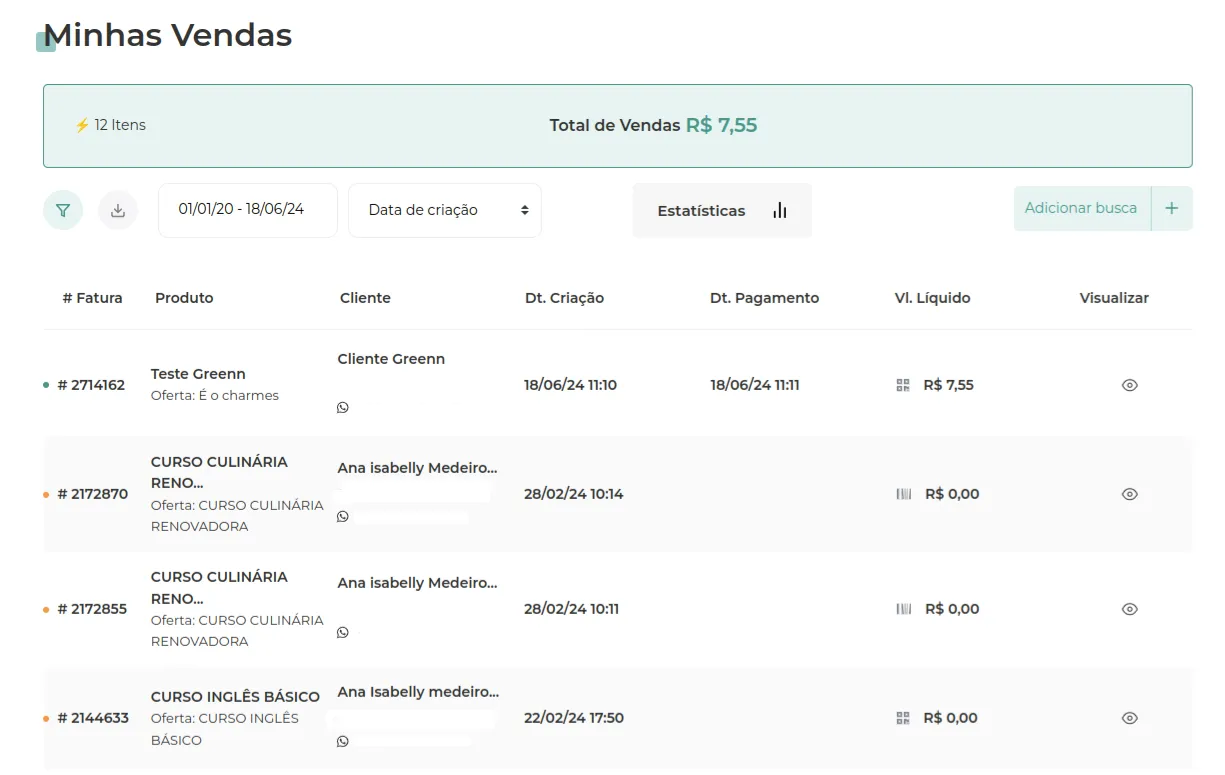Click the QR code icon in invoice 2144633 row
The width and height of the screenshot is (1225, 775).
pos(903,718)
